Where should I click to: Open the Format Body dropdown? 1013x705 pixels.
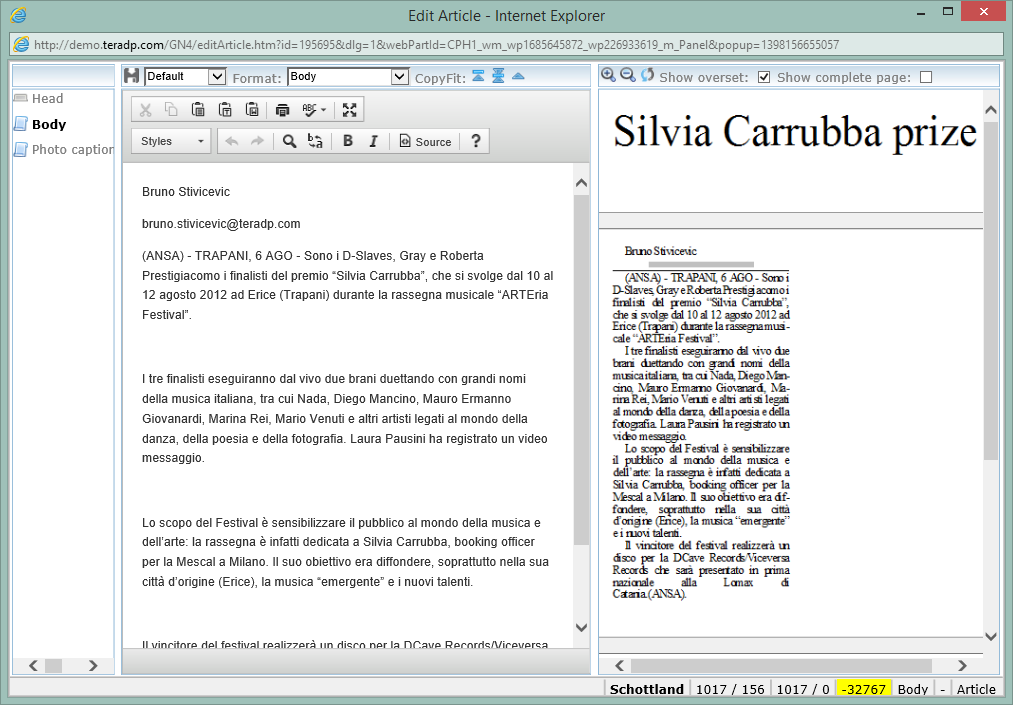[348, 76]
